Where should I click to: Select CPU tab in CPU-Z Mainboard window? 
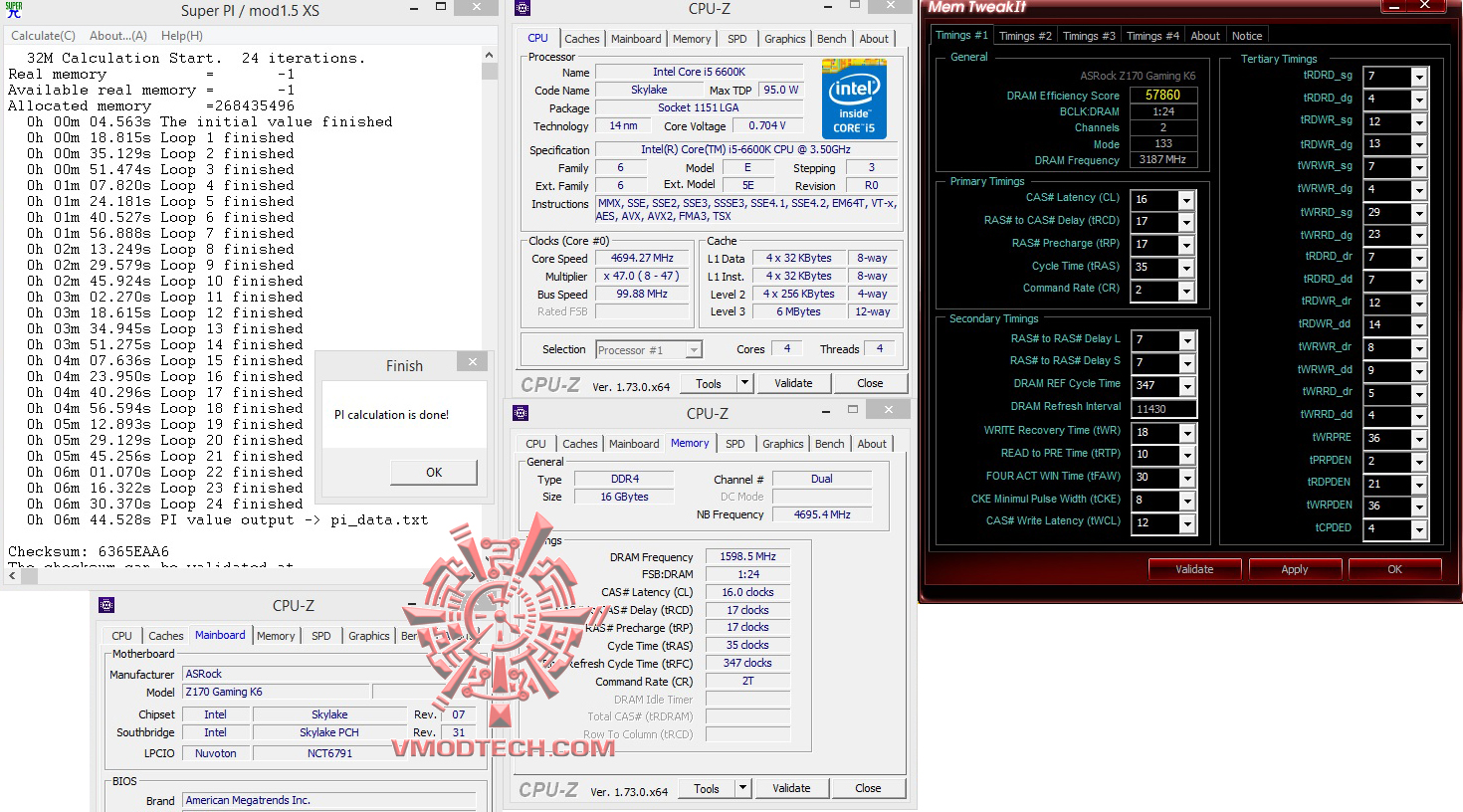pos(121,636)
